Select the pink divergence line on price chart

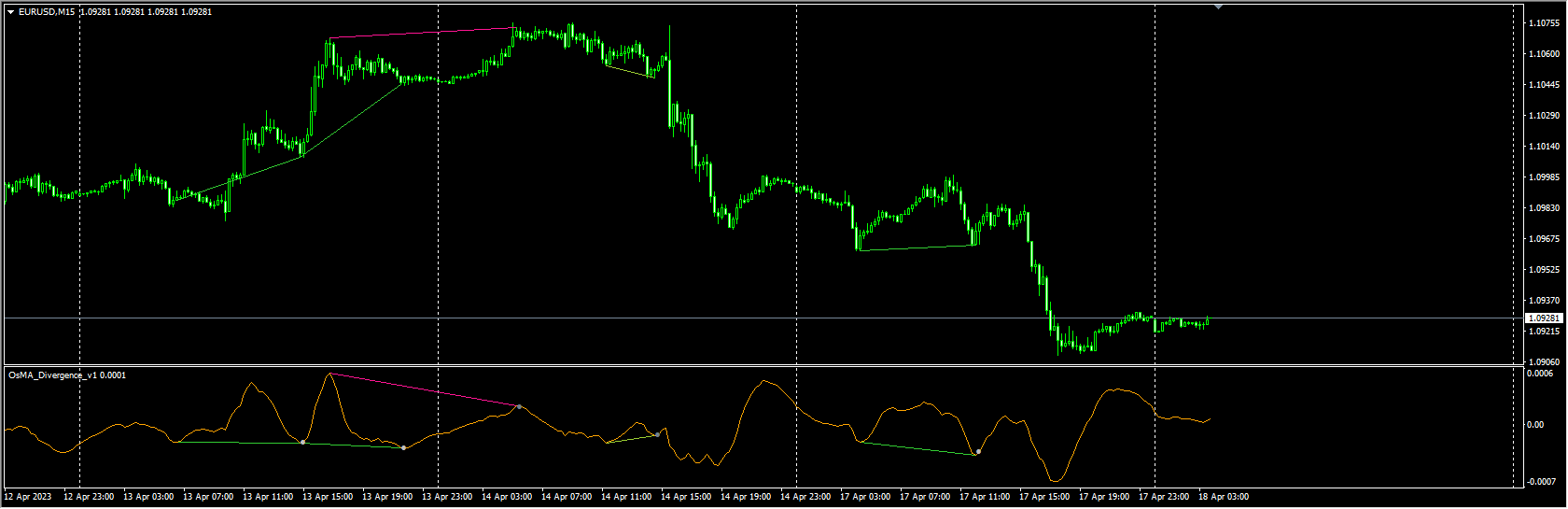[420, 33]
